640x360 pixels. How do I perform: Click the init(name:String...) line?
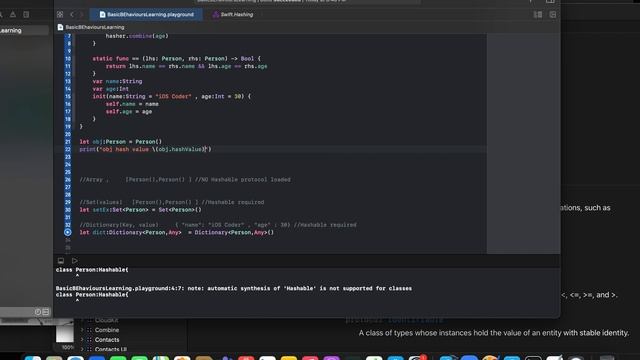click(x=171, y=96)
